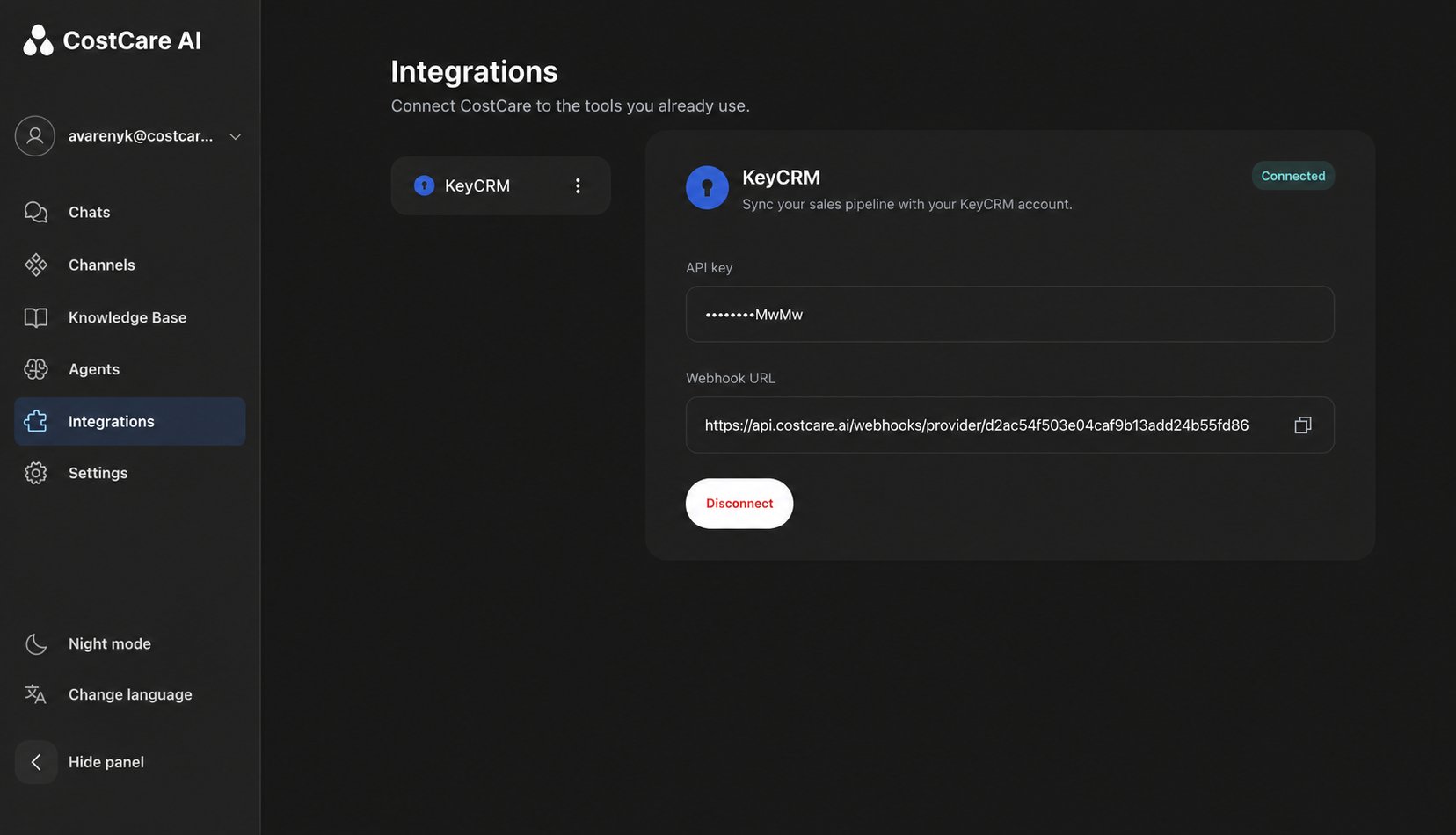Open the Chats menu item
Image resolution: width=1456 pixels, height=835 pixels.
[x=130, y=212]
